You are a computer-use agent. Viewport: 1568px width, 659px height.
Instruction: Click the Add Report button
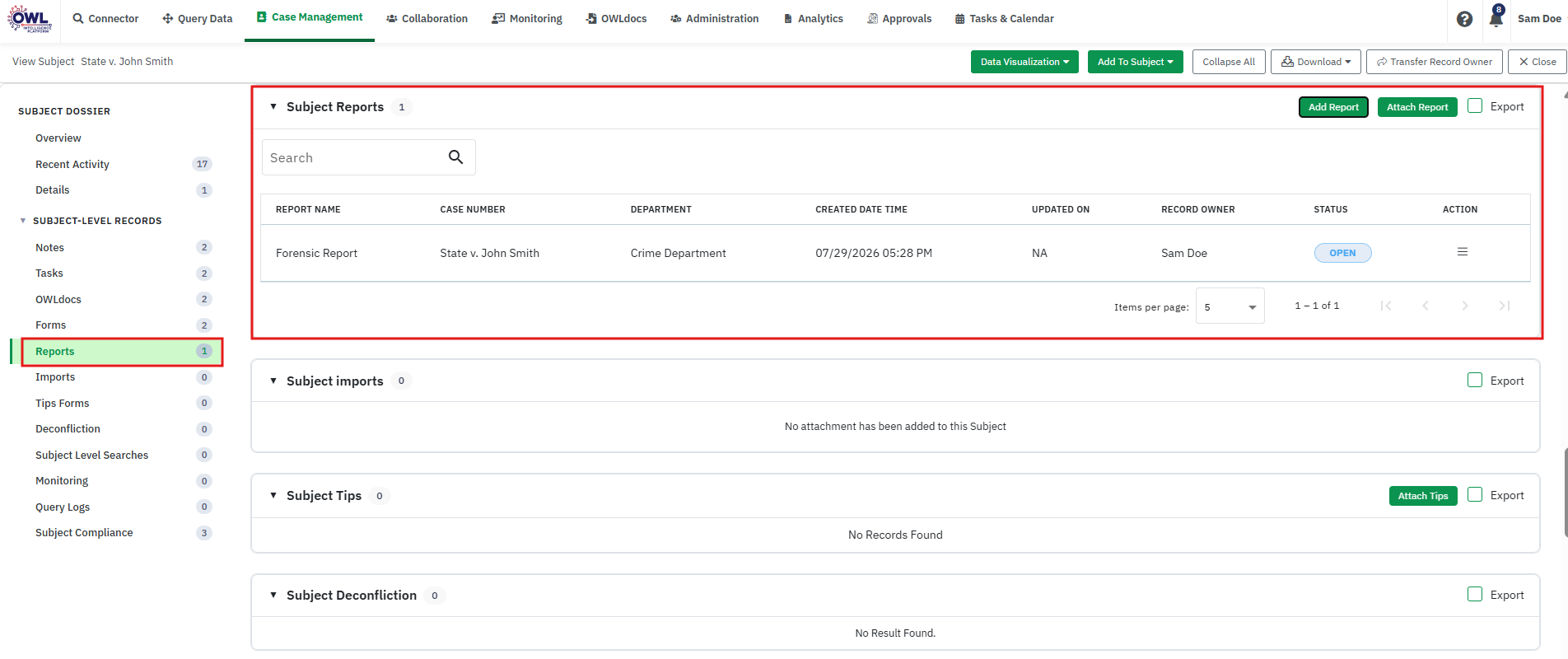[1333, 107]
